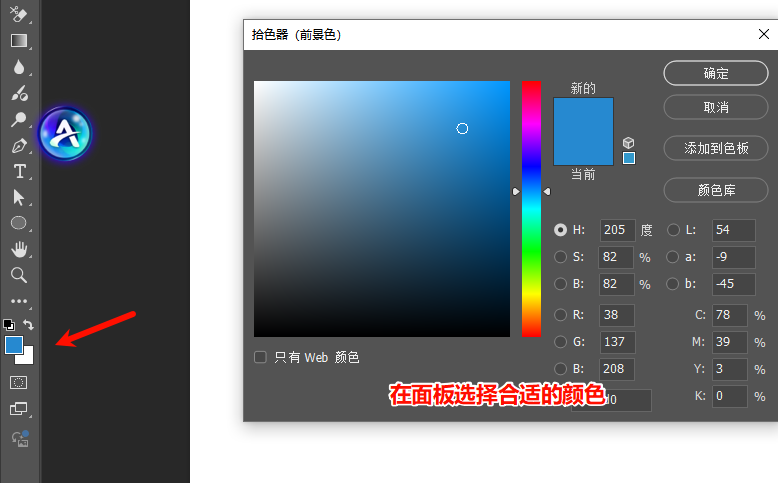Screen dimensions: 778x483
Task: Change the screen mode icon
Action: (x=19, y=409)
